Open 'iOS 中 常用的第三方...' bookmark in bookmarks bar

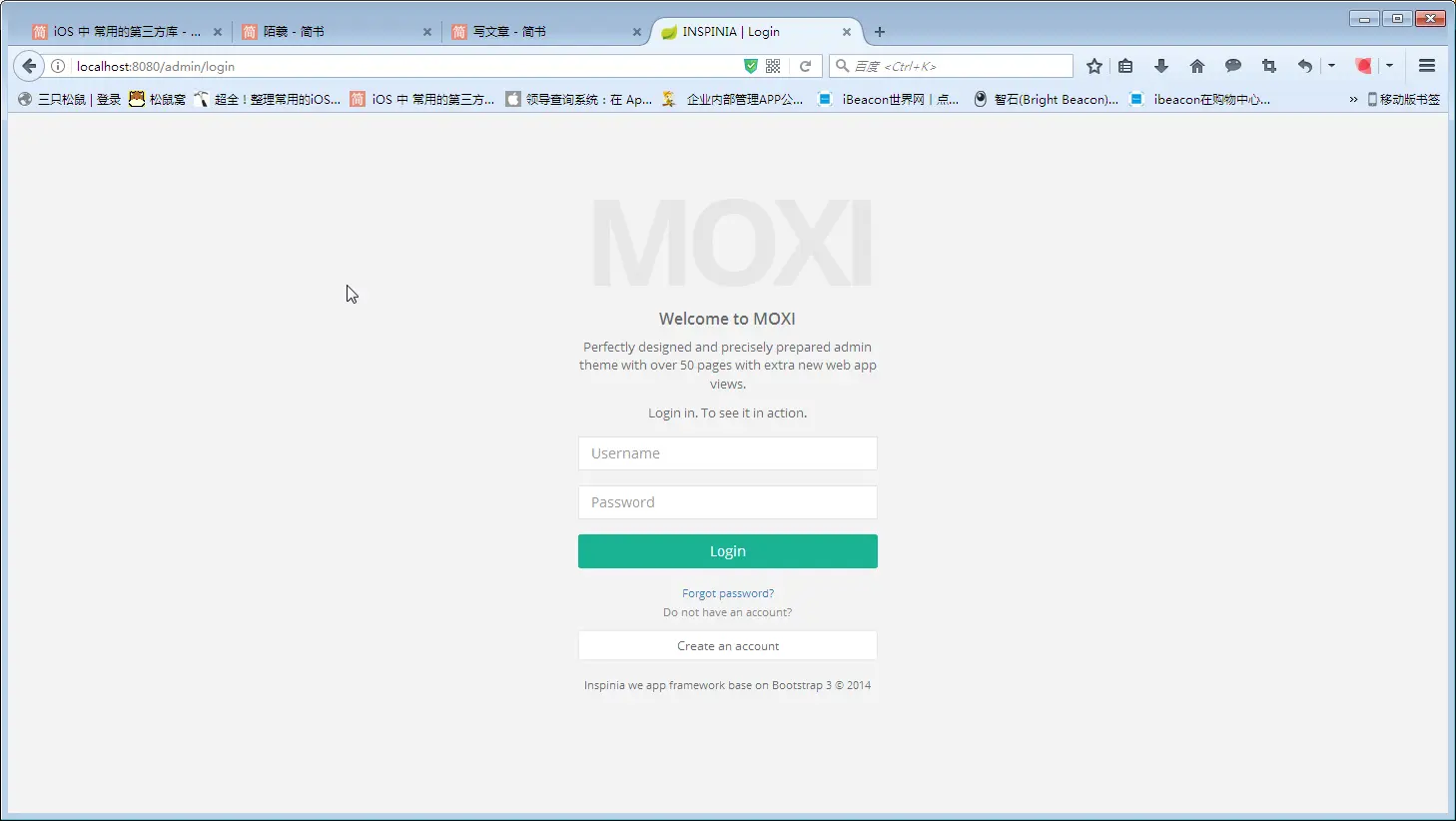click(x=422, y=99)
